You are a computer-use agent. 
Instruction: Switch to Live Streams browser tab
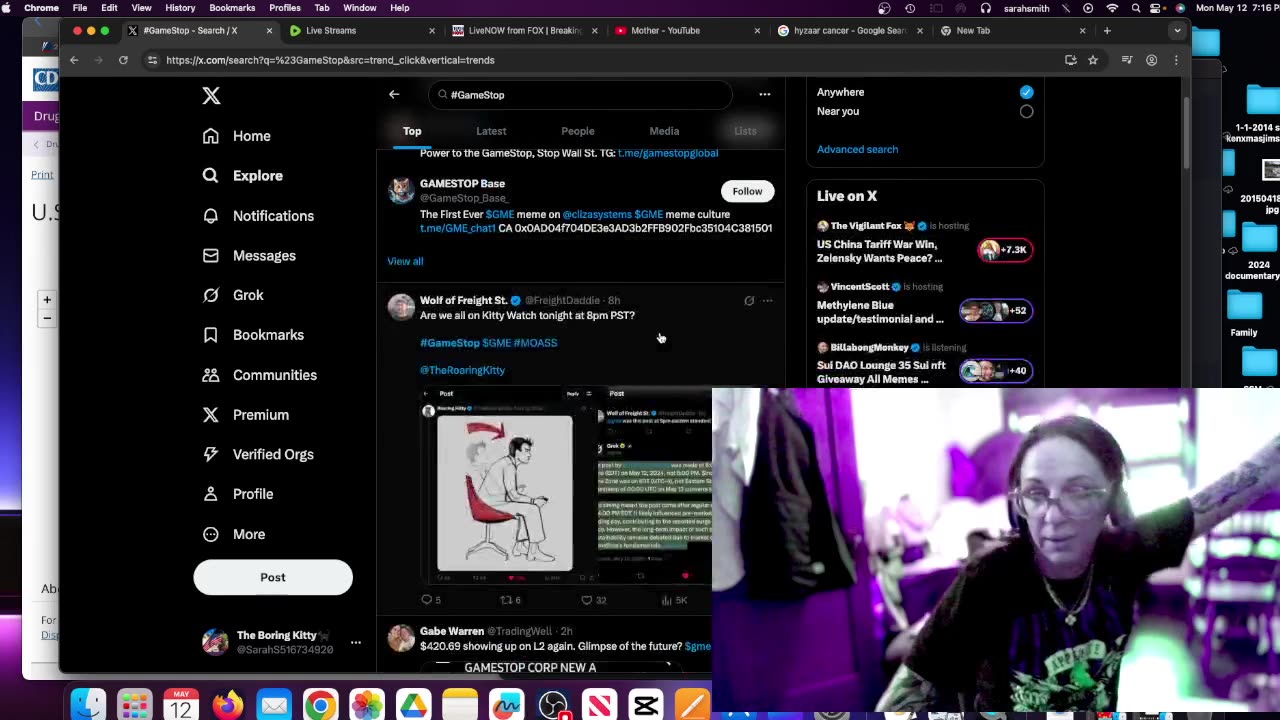tap(360, 30)
